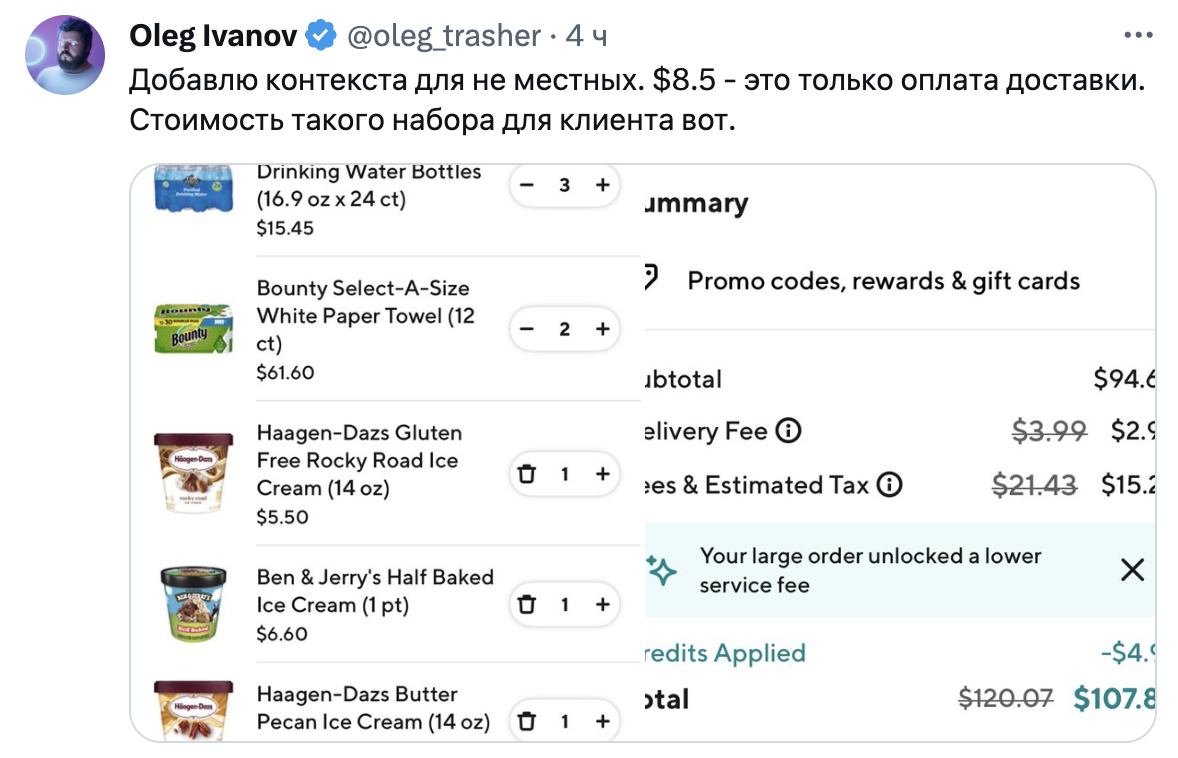Screen dimensions: 1178x758
Task: Click the Delivery Fee info icon
Action: click(789, 432)
